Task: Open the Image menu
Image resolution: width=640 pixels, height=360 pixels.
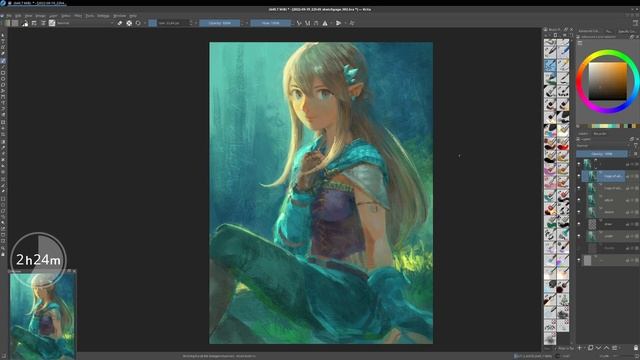Action: click(x=40, y=16)
